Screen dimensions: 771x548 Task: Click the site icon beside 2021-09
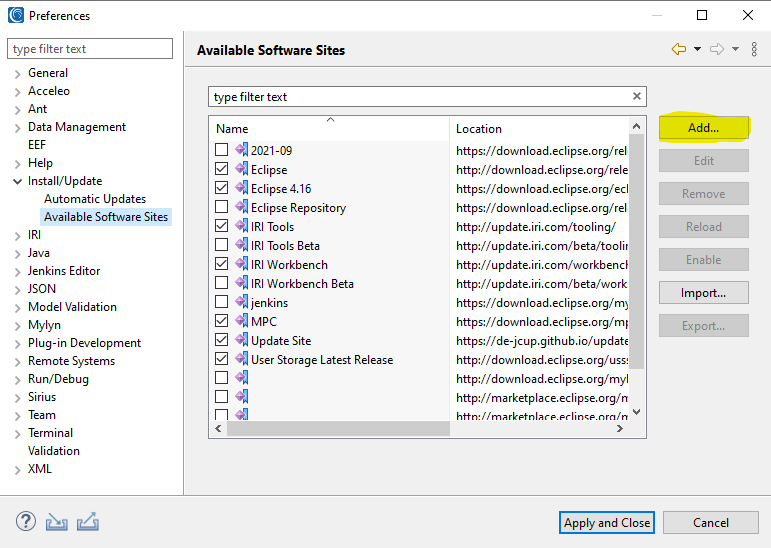point(241,150)
